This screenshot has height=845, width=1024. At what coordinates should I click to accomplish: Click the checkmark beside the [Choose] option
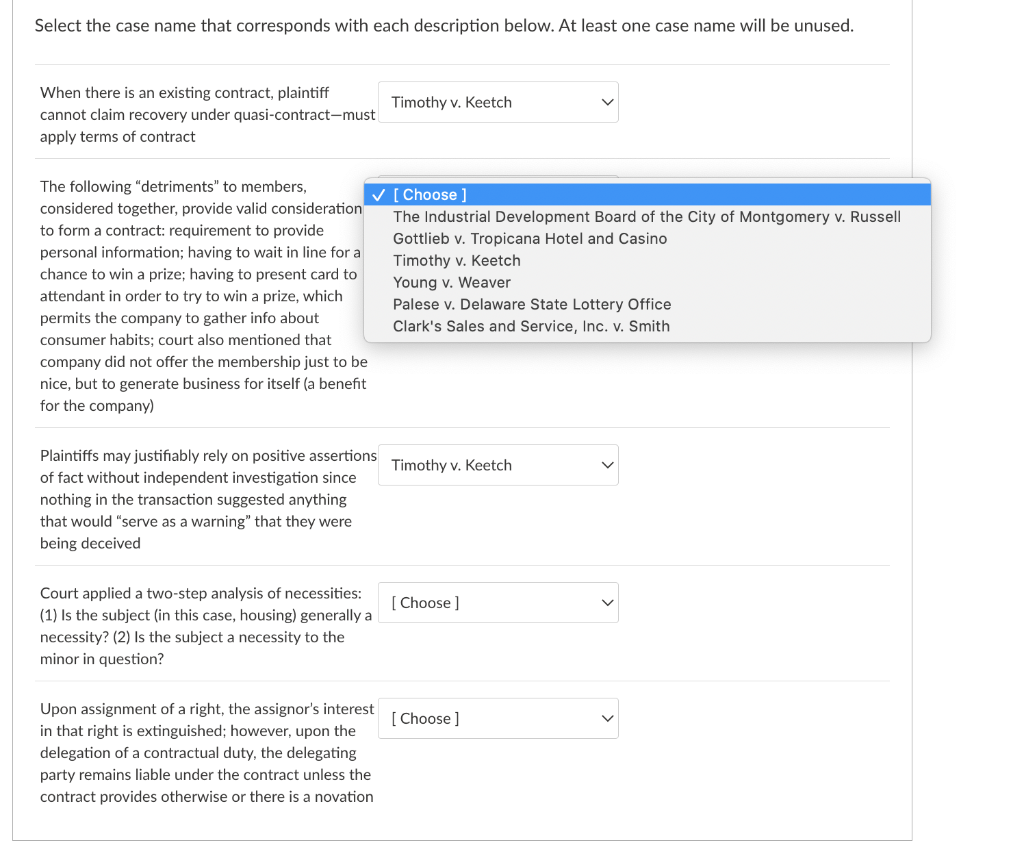[x=378, y=194]
